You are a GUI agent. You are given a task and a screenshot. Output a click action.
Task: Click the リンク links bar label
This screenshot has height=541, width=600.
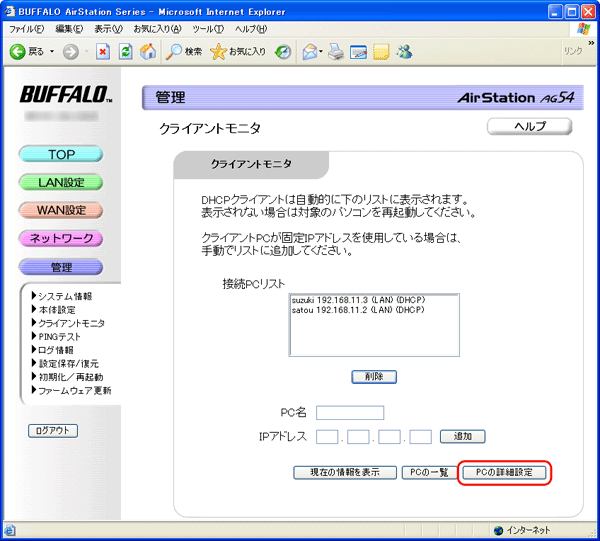click(573, 51)
